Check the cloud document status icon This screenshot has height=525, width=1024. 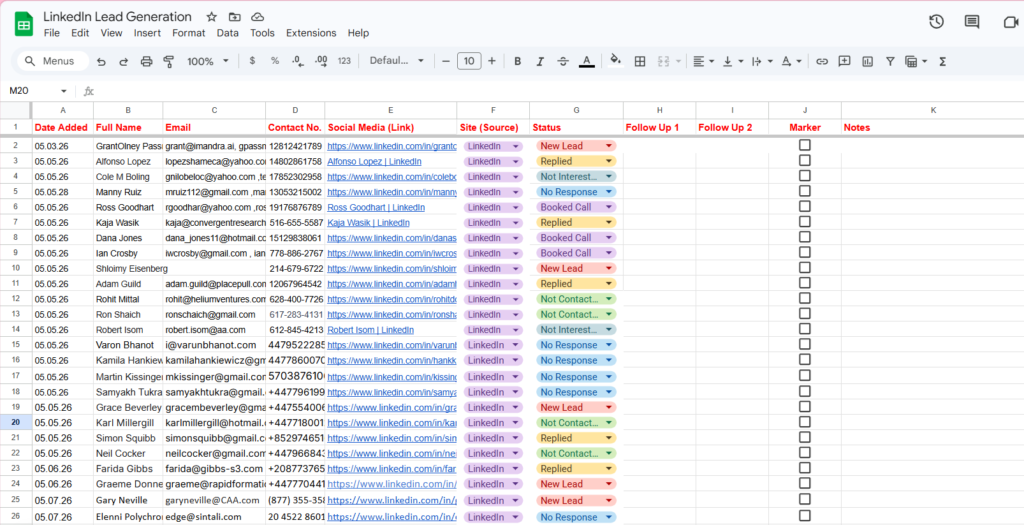(258, 17)
